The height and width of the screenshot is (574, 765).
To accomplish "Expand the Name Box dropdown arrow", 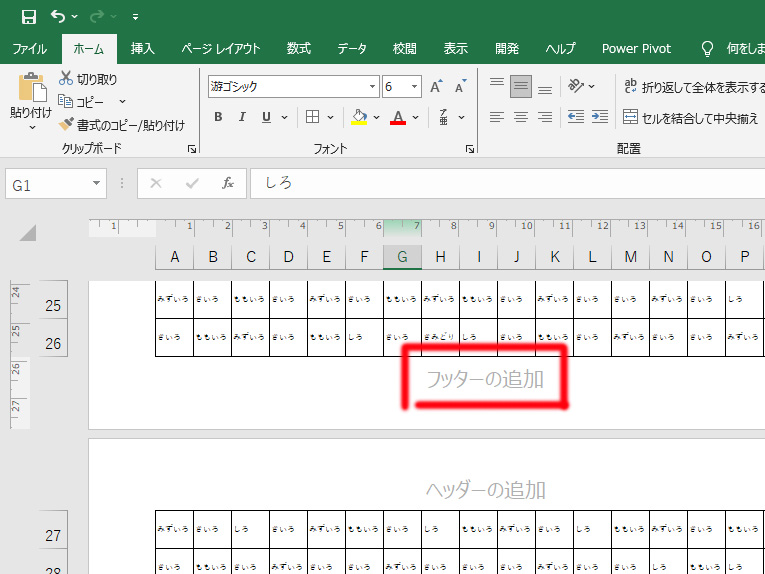I will coord(96,183).
